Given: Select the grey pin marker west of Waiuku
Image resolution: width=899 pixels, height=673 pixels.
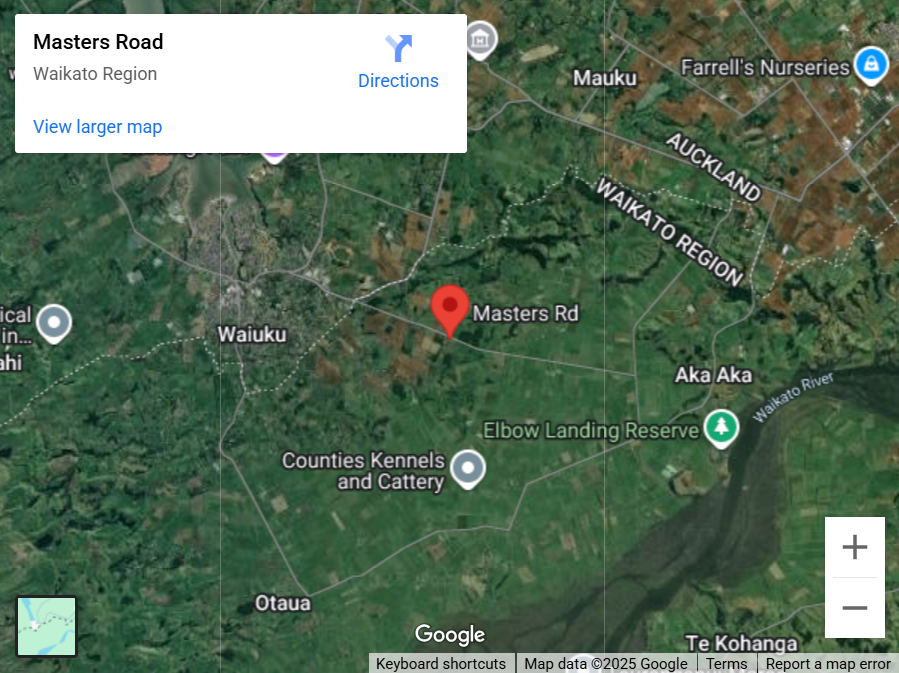Looking at the screenshot, I should point(54,324).
